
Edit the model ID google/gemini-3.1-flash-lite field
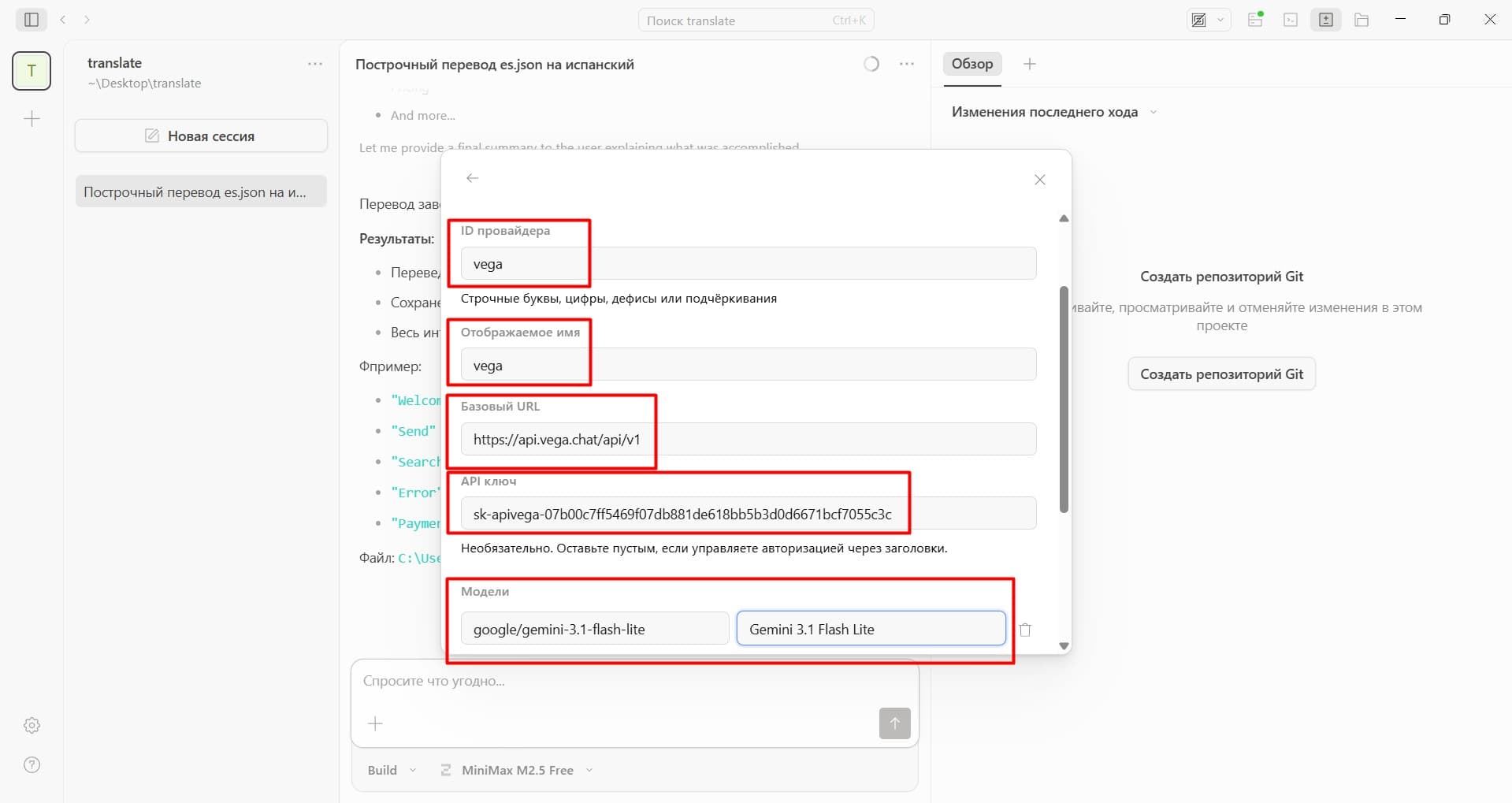[x=595, y=629]
